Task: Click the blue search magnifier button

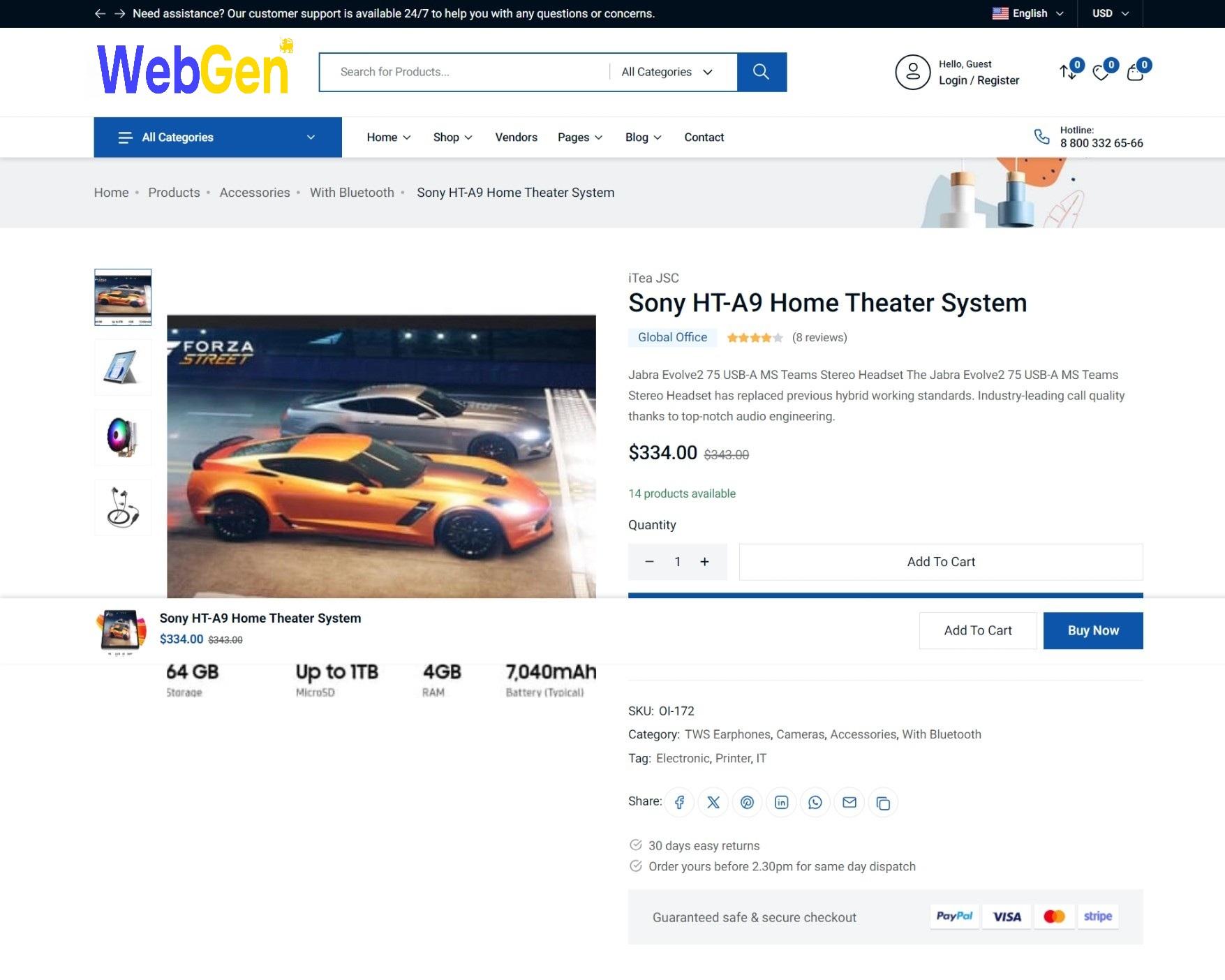Action: 762,72
